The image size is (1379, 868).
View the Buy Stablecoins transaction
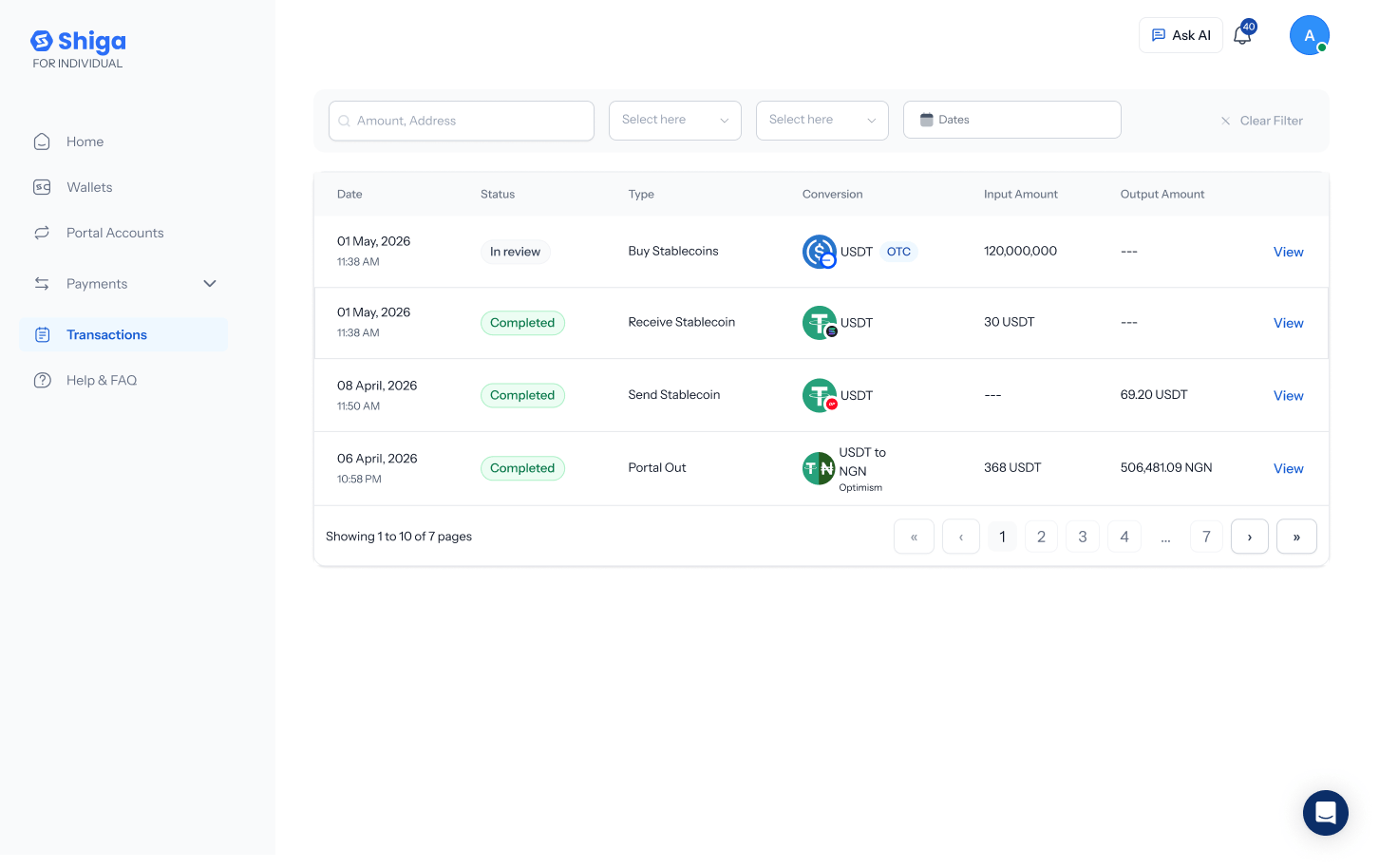coord(1289,253)
